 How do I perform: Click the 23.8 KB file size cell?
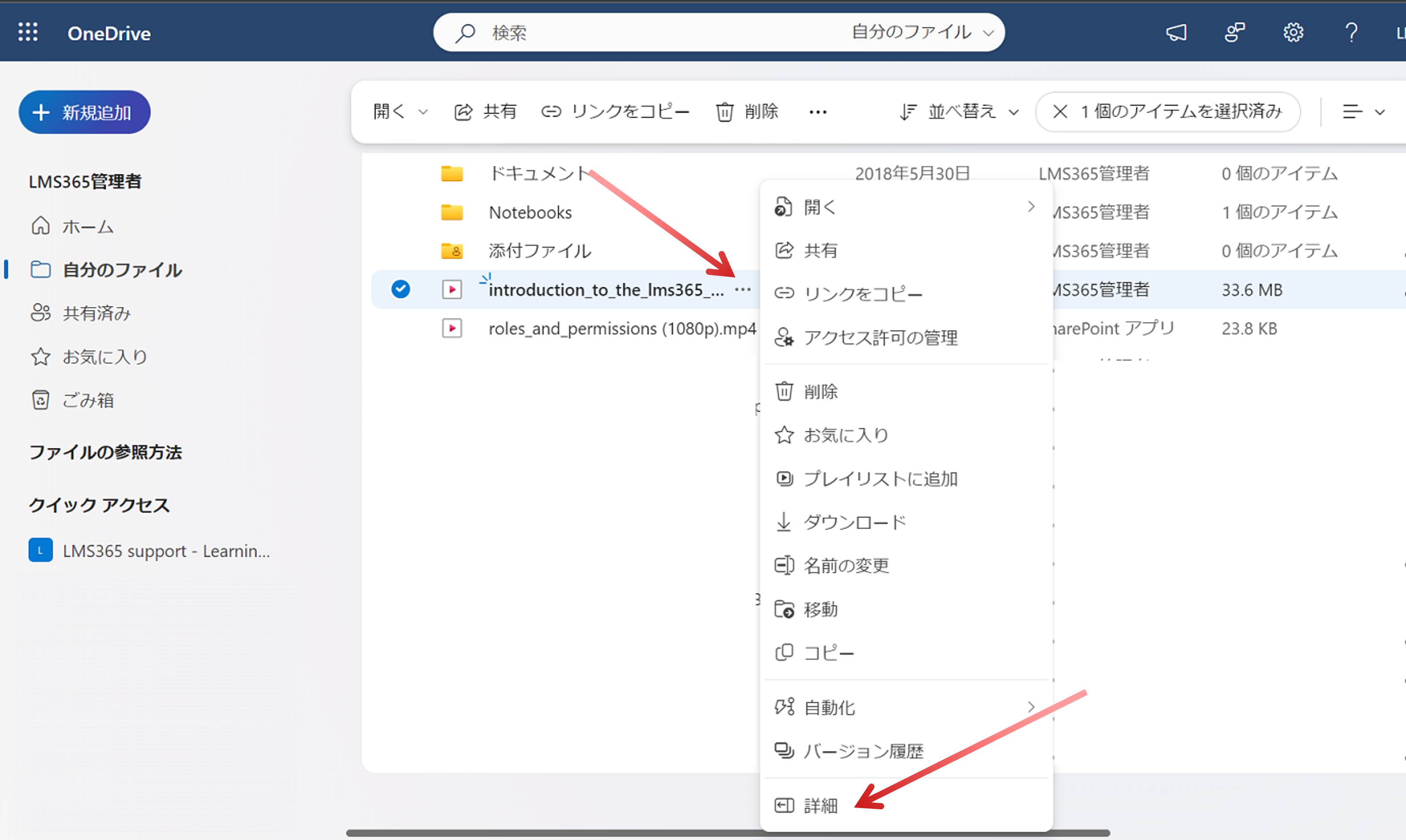(x=1249, y=328)
